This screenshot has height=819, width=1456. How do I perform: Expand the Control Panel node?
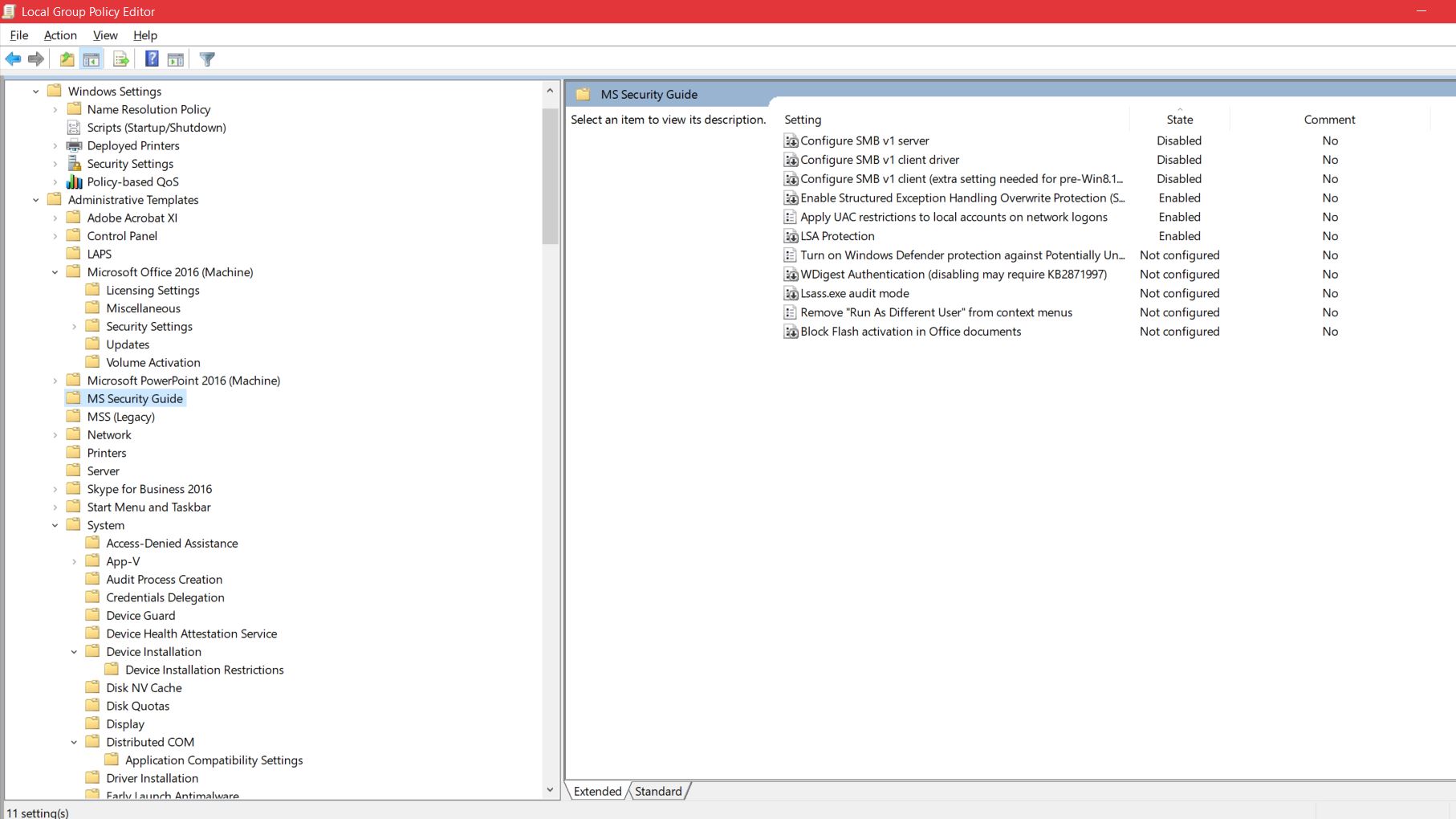55,236
